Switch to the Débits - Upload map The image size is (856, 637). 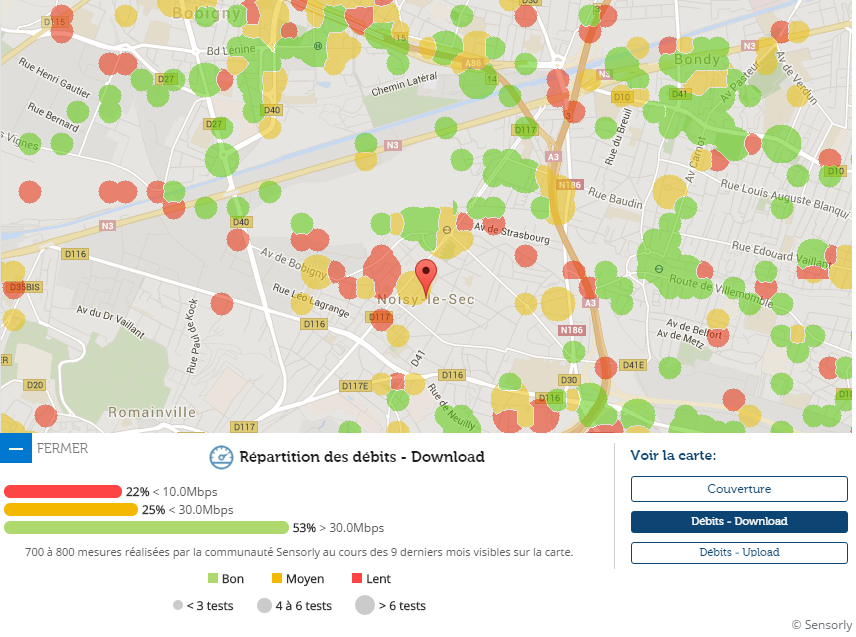coord(739,552)
